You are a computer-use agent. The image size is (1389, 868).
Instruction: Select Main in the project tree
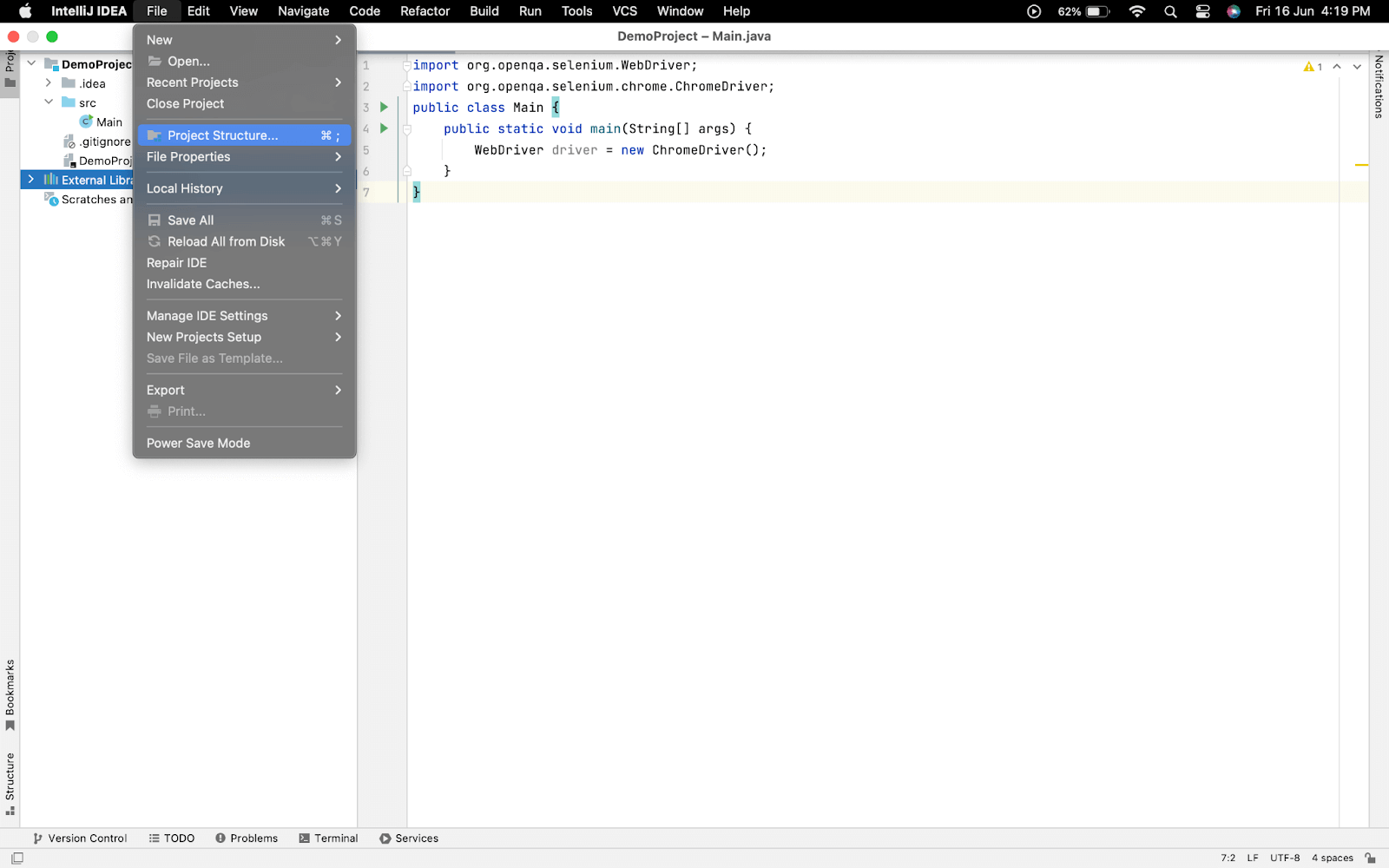(x=108, y=122)
